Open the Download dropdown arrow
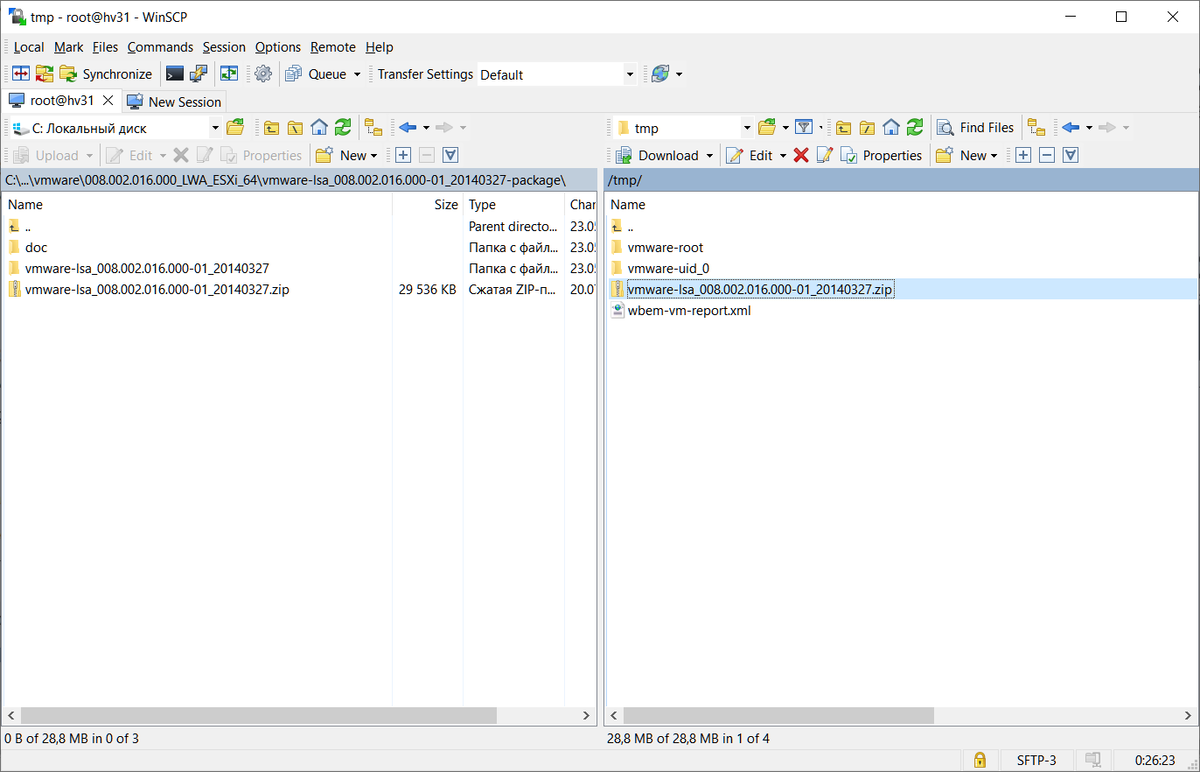The width and height of the screenshot is (1200, 772). [x=709, y=156]
